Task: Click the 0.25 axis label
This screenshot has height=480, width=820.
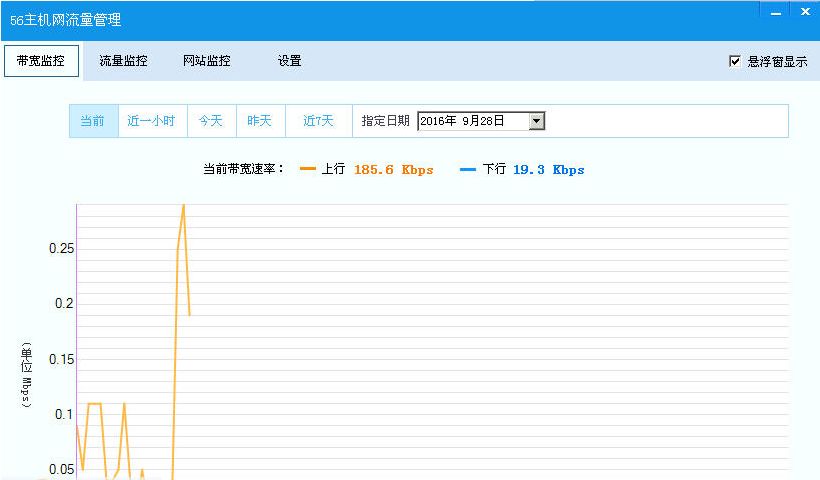Action: coord(62,248)
